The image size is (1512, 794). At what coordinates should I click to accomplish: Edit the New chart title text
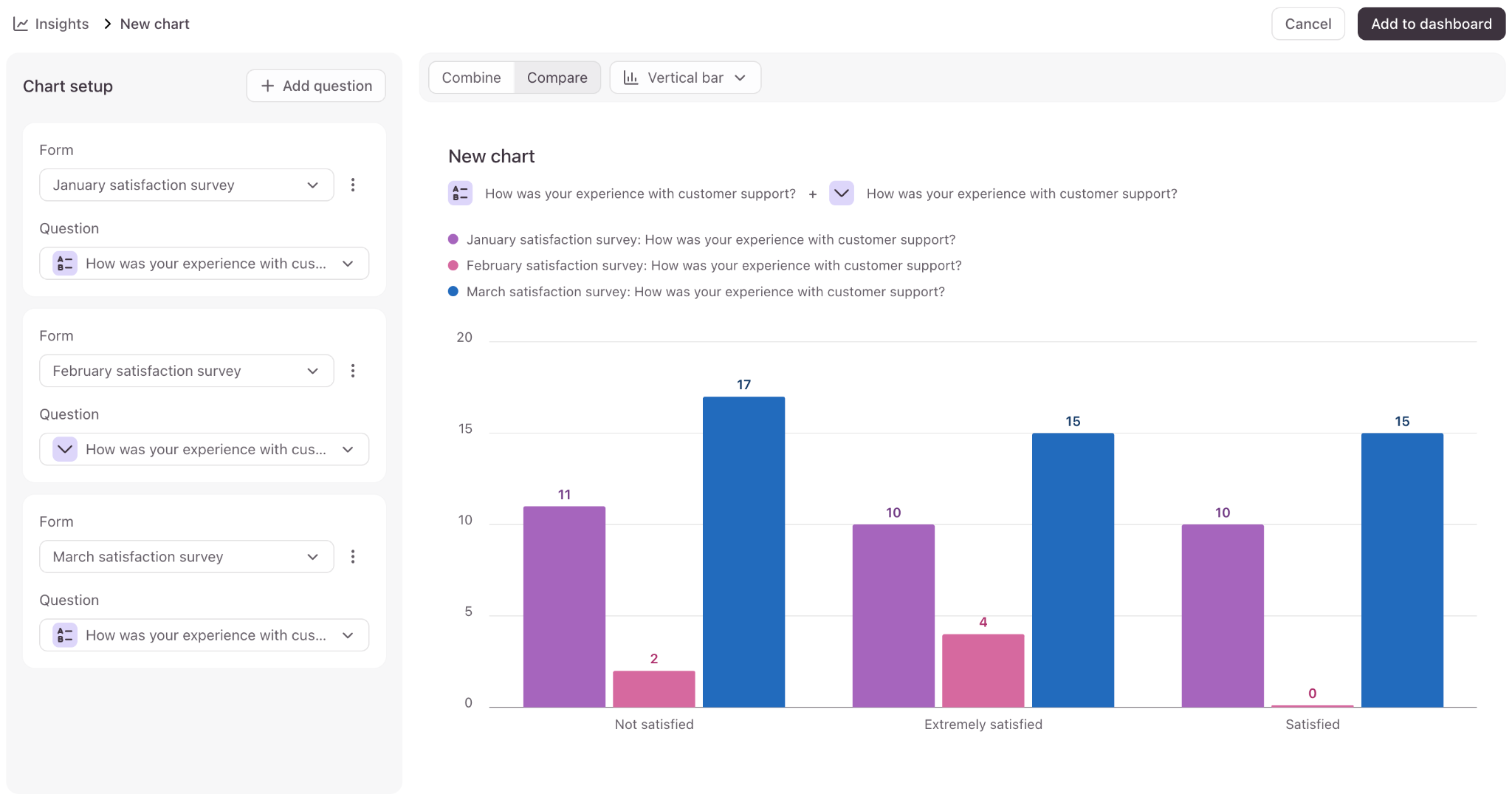tap(492, 157)
